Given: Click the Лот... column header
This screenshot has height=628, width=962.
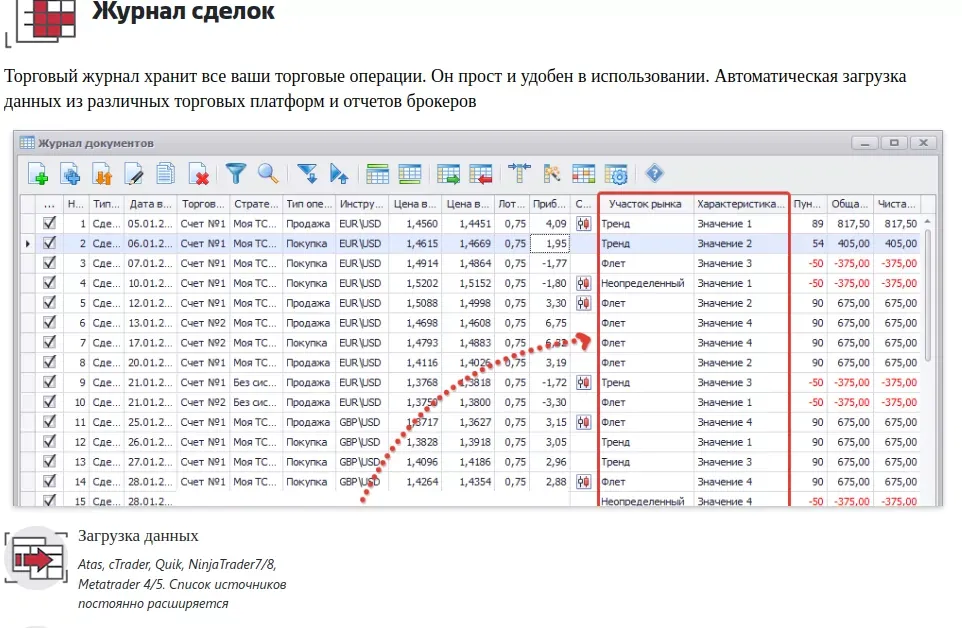Looking at the screenshot, I should pyautogui.click(x=511, y=204).
